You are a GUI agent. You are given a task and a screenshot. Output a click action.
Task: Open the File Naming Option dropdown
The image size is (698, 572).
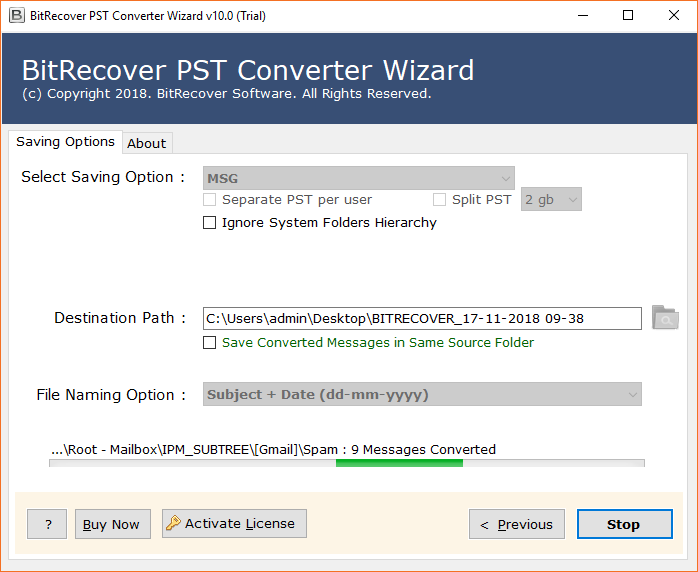tap(423, 394)
